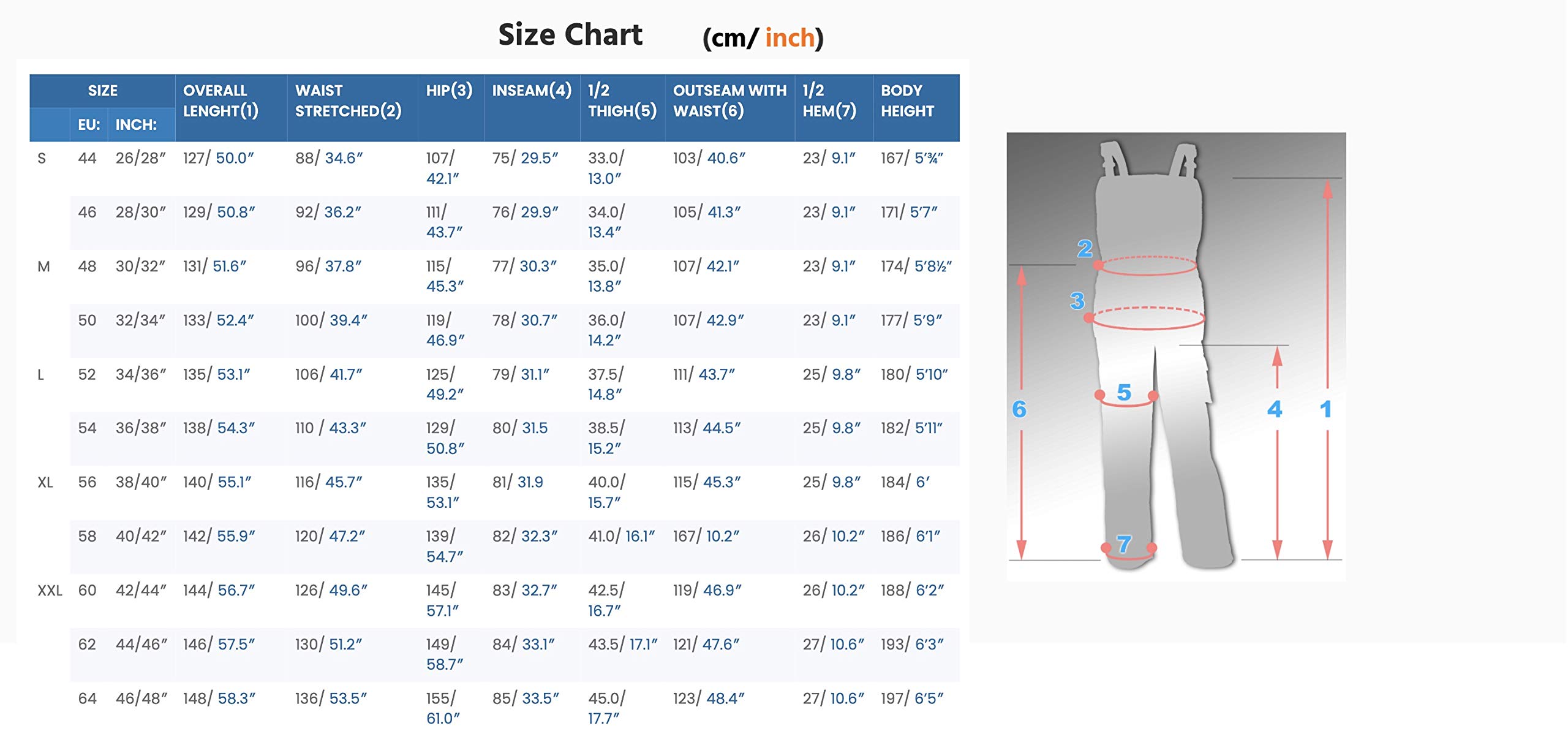Click the orange inch unit label
The image size is (1568, 753).
[x=790, y=38]
